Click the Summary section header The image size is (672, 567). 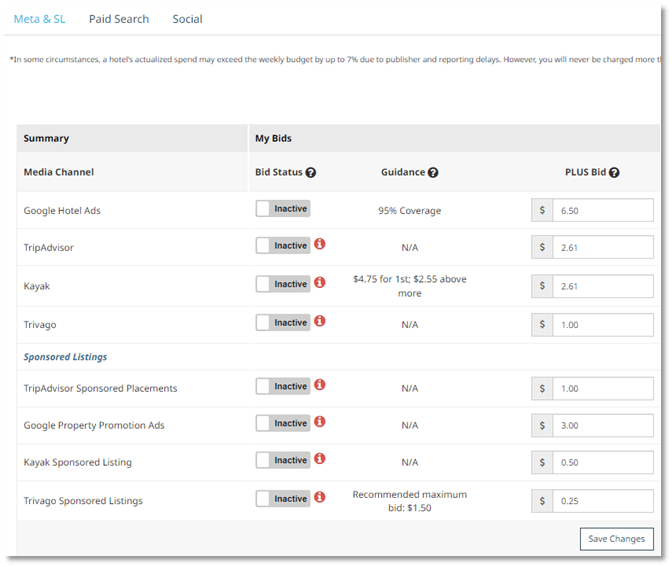46,138
